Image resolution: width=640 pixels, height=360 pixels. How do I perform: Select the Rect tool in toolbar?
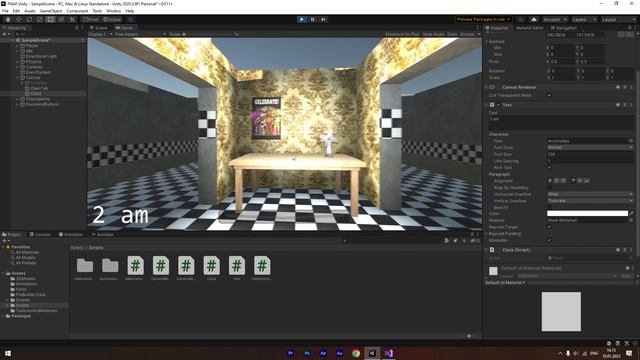[x=51, y=19]
